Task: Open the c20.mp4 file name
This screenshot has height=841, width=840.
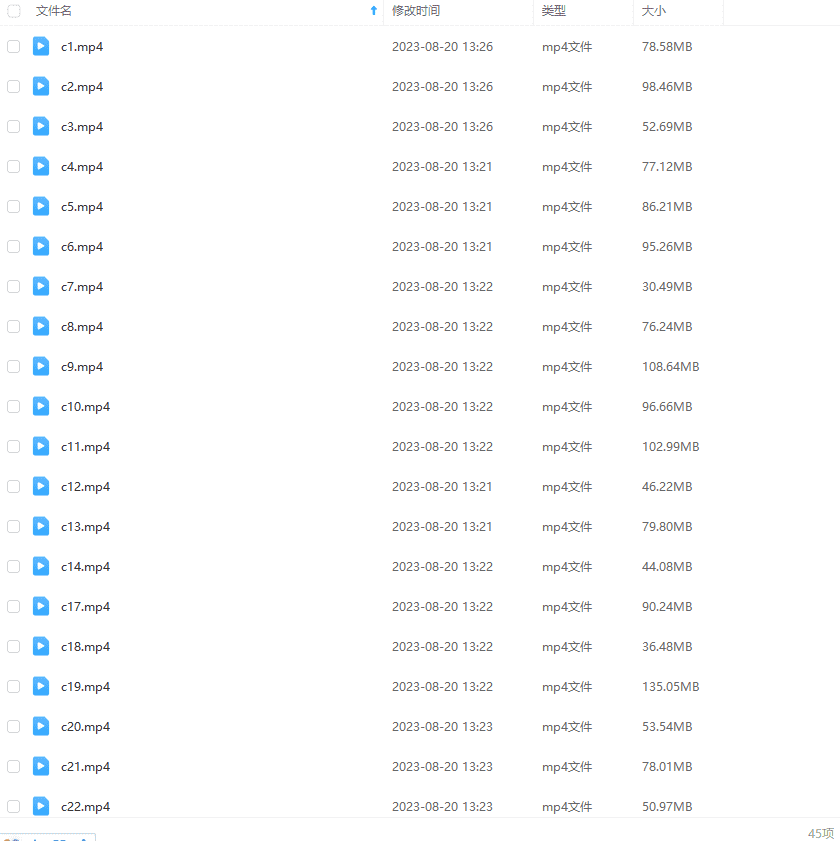Action: tap(85, 727)
